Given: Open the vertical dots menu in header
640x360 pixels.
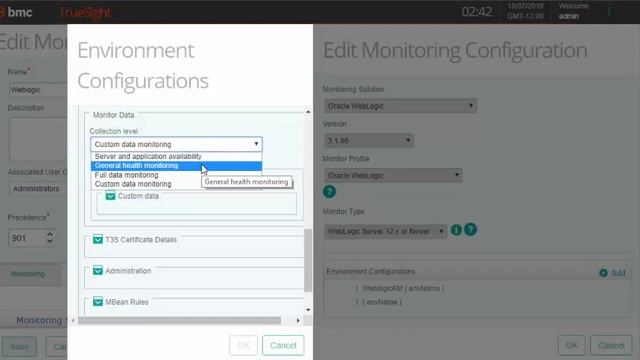Looking at the screenshot, I should [609, 12].
